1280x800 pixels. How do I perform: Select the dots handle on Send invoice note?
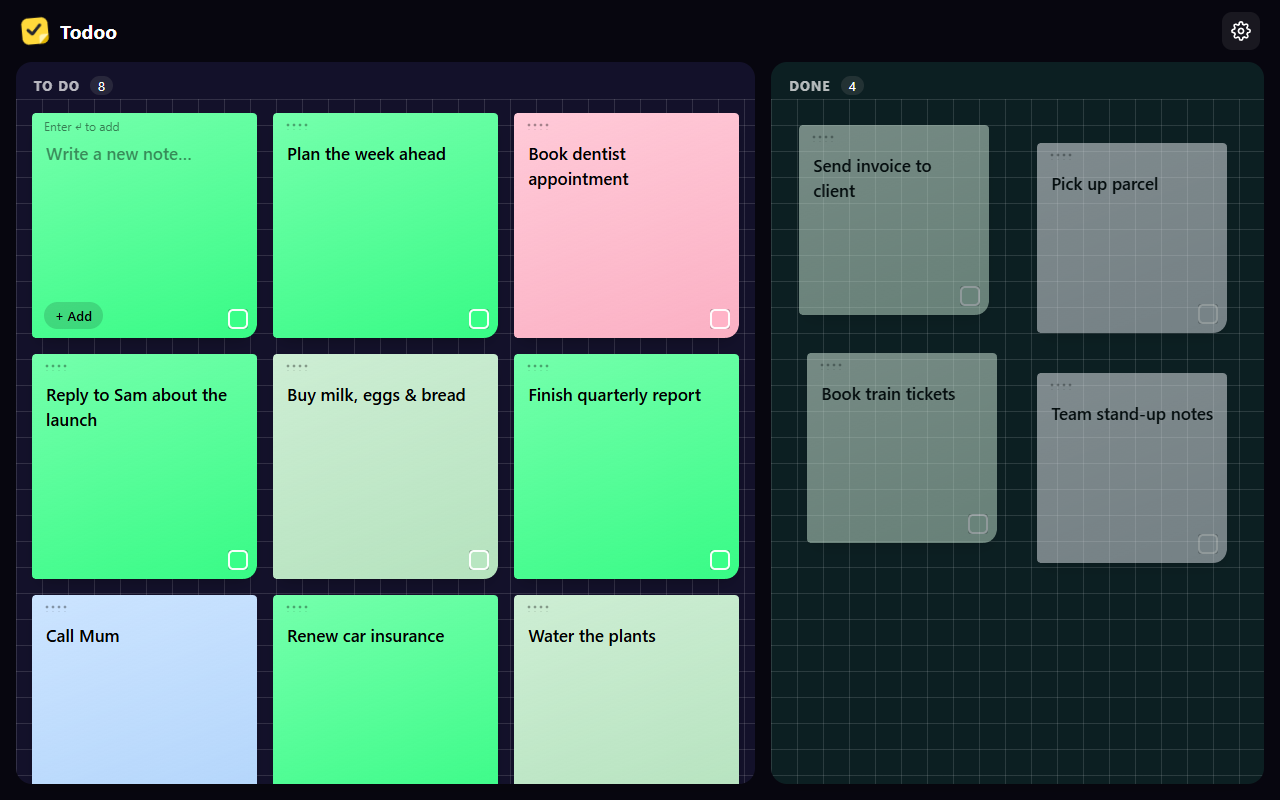823,137
